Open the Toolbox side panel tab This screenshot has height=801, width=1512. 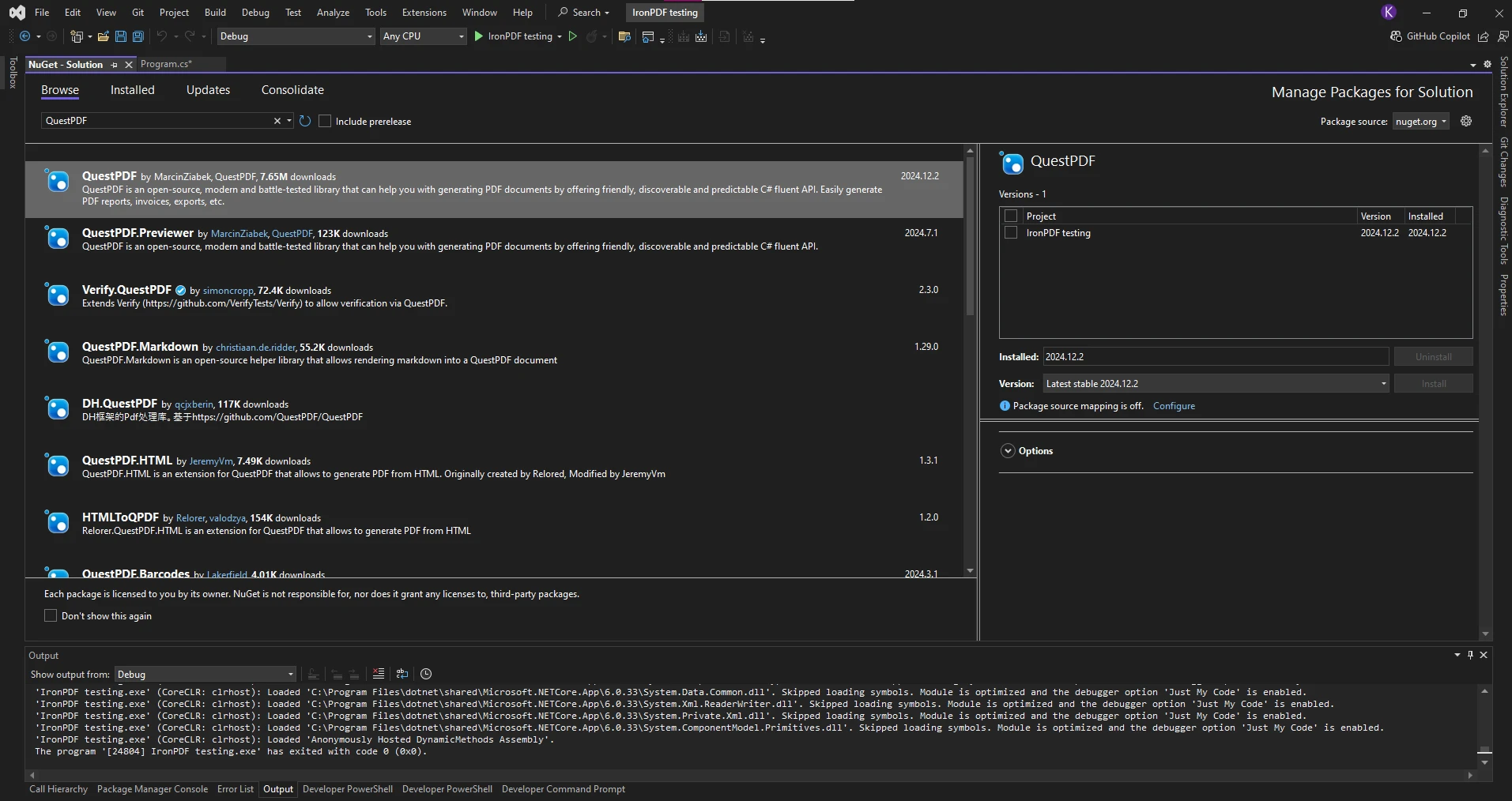pyautogui.click(x=13, y=73)
